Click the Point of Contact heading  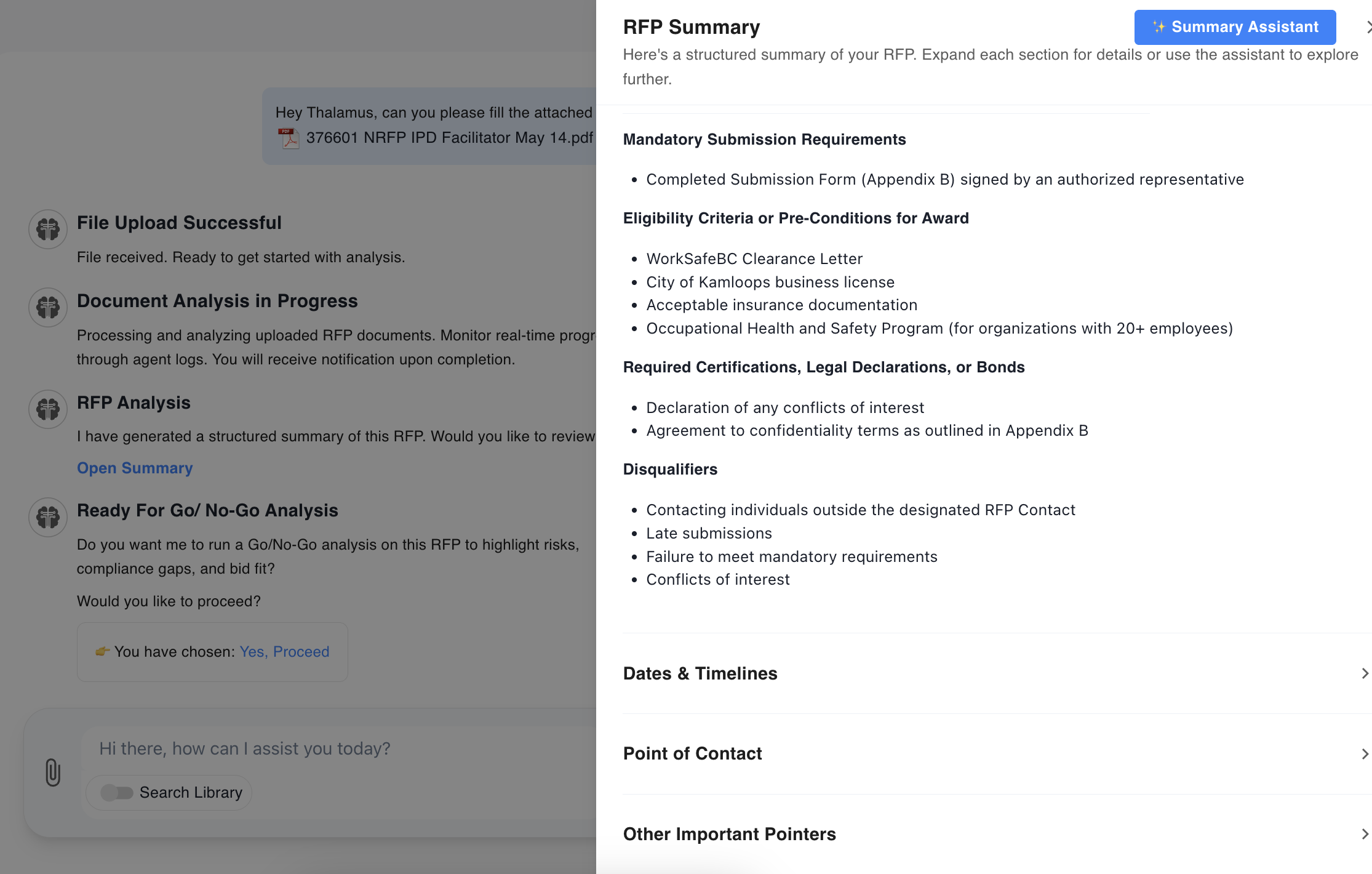(x=692, y=754)
